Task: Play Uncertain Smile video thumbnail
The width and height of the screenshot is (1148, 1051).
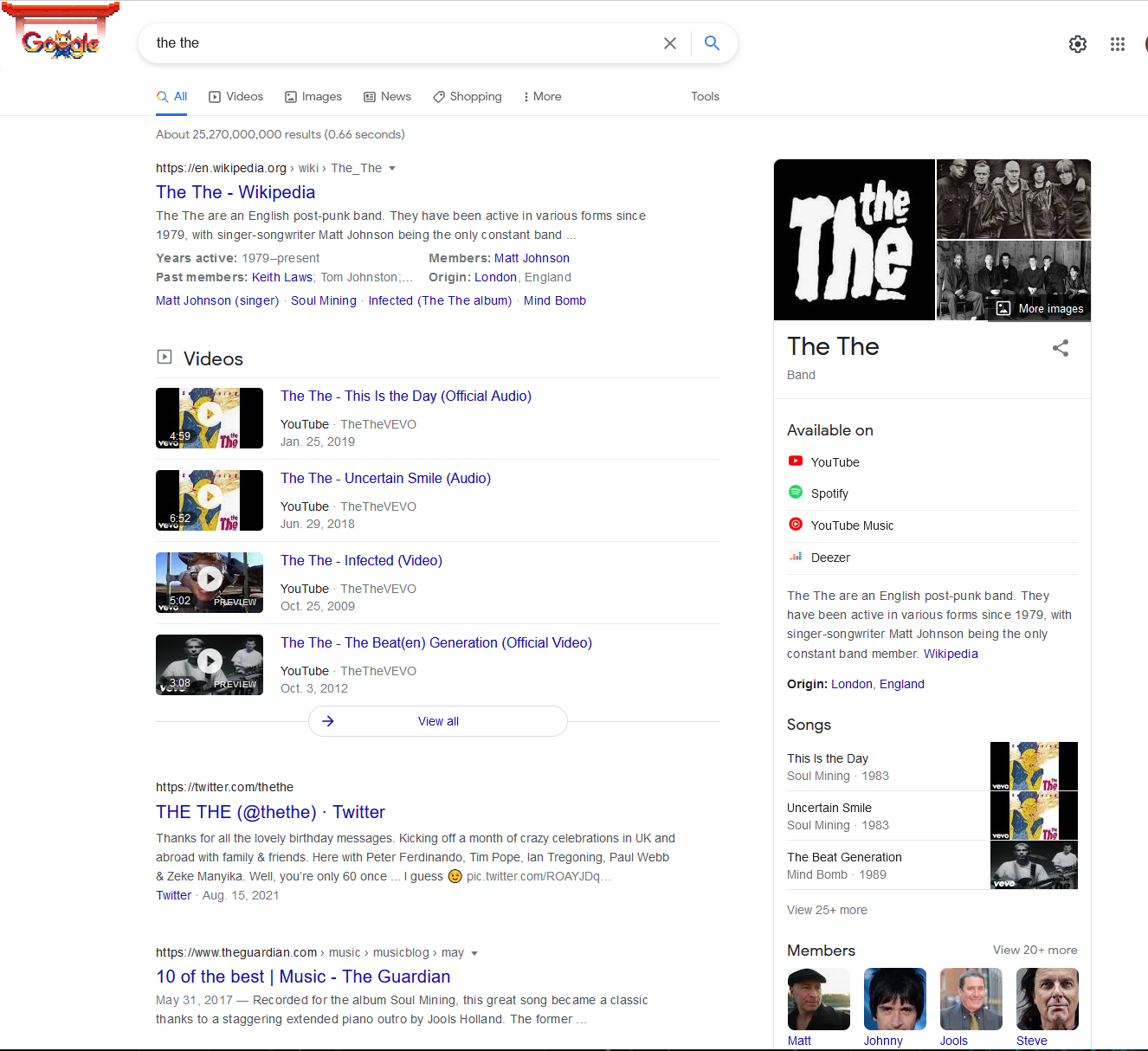Action: pyautogui.click(x=210, y=500)
